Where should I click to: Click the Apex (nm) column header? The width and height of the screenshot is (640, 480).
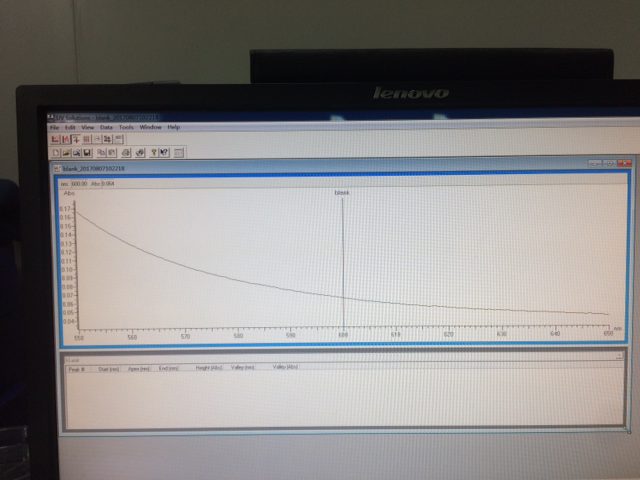coord(139,369)
